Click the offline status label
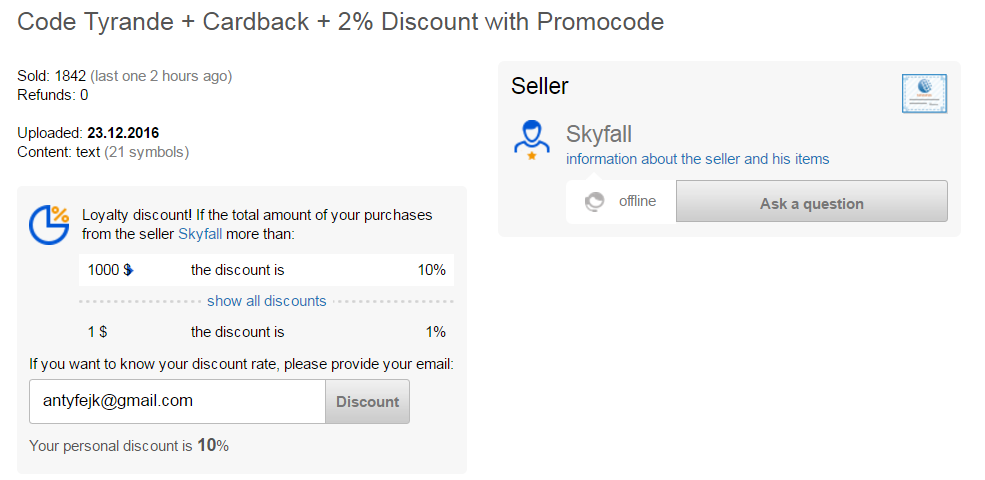This screenshot has width=985, height=480. pyautogui.click(x=638, y=201)
